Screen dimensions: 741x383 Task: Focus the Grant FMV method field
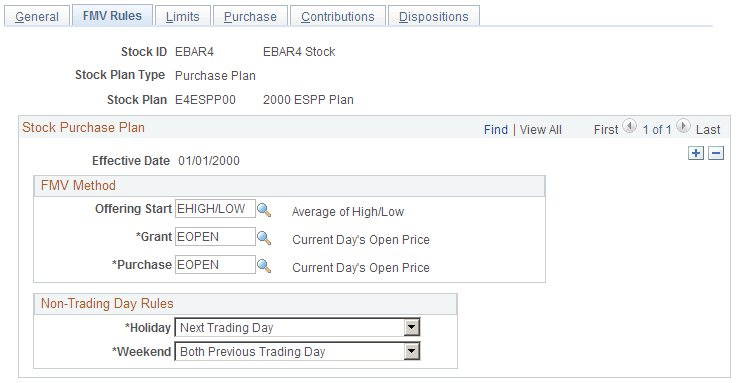(x=215, y=236)
